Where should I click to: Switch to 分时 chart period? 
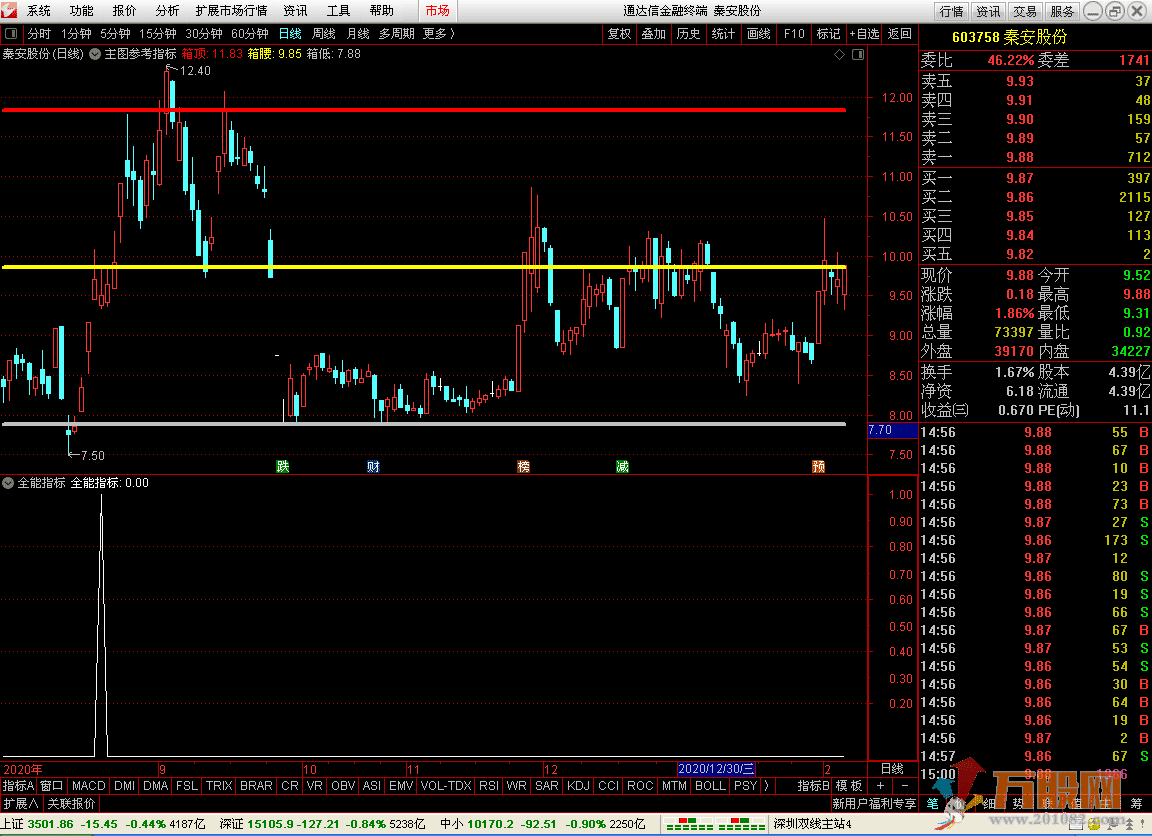[x=39, y=34]
